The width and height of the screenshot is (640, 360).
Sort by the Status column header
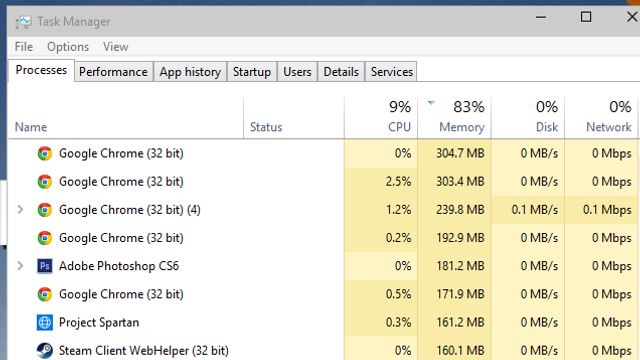pos(294,118)
